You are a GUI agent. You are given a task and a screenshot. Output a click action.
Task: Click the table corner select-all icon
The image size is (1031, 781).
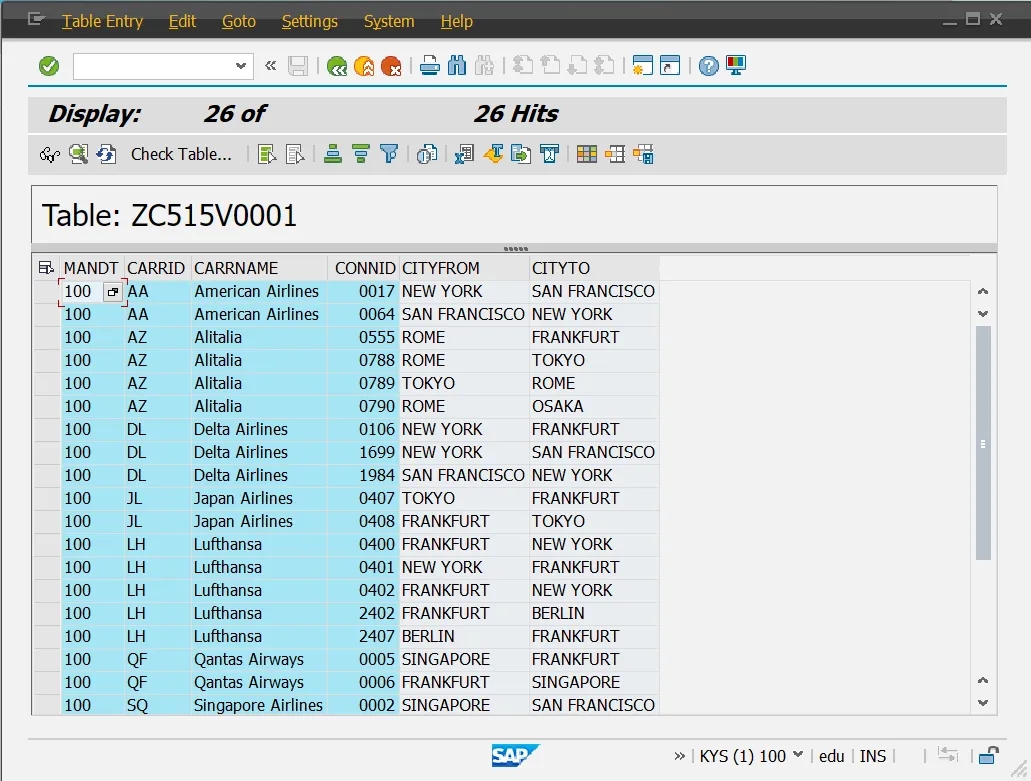[46, 268]
